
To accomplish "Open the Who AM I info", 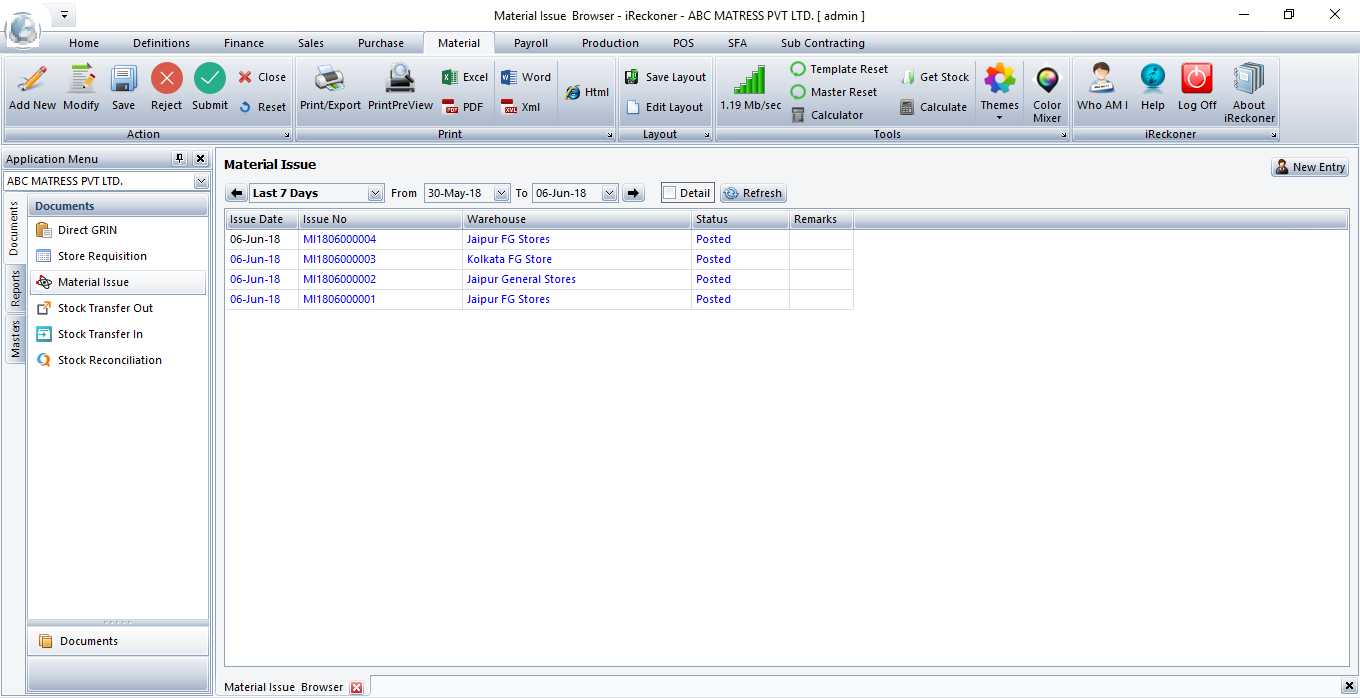I will click(1102, 80).
